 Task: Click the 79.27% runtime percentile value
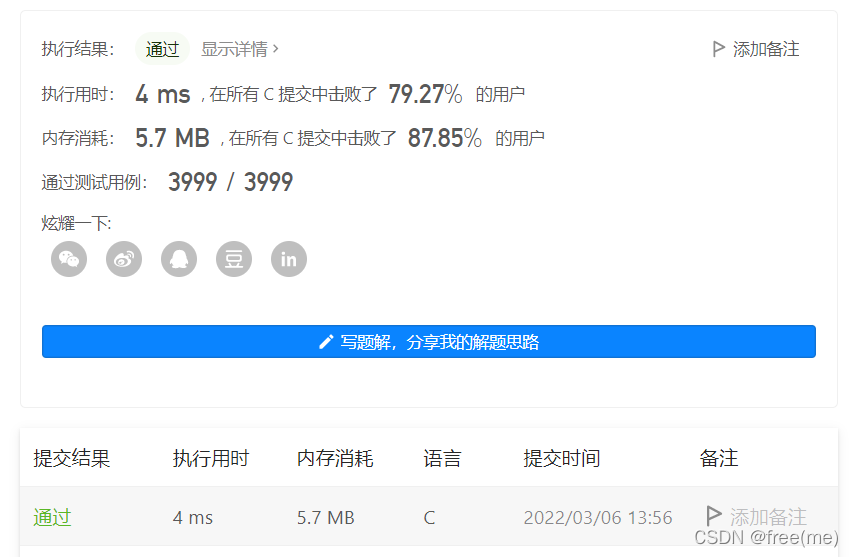pos(425,94)
